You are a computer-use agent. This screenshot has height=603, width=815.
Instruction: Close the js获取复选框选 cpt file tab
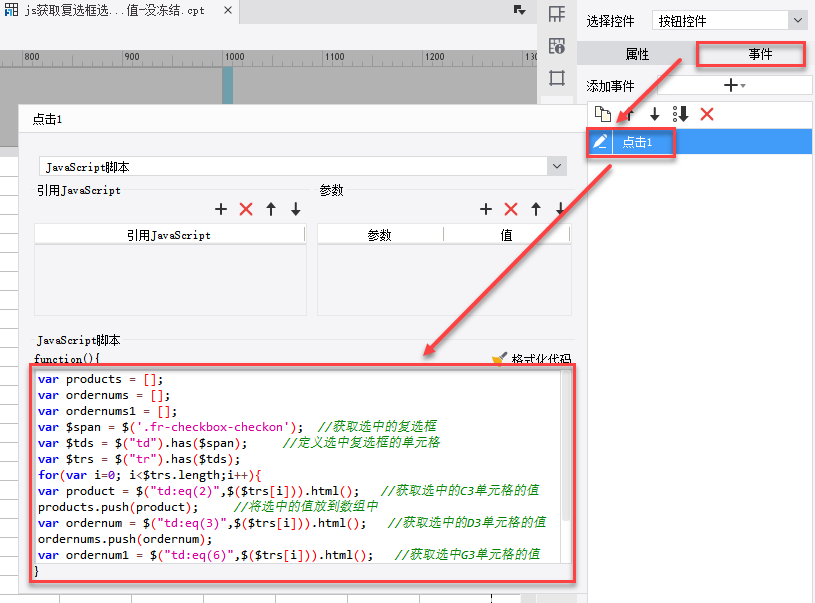[228, 10]
